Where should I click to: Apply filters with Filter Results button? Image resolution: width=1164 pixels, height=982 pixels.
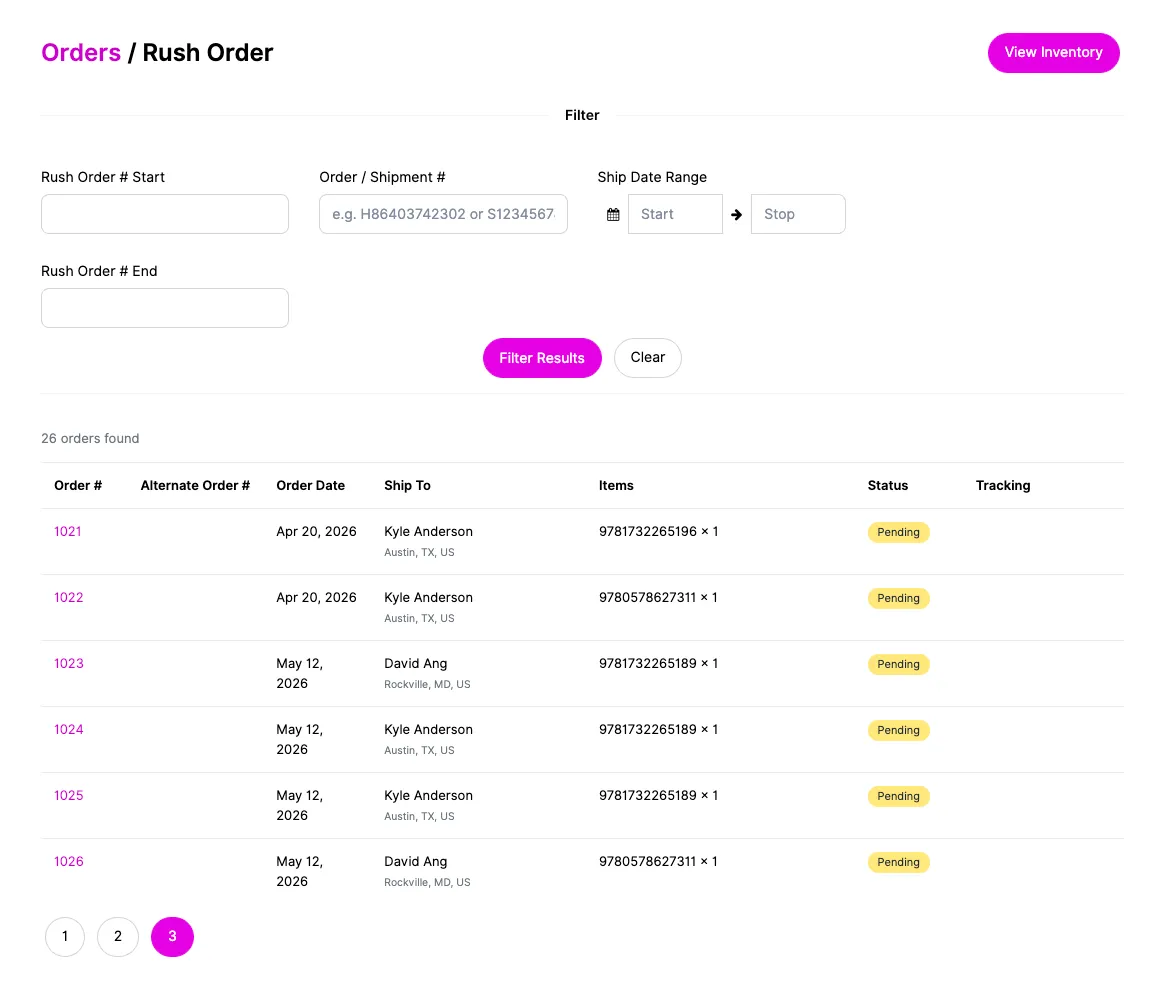click(x=542, y=358)
